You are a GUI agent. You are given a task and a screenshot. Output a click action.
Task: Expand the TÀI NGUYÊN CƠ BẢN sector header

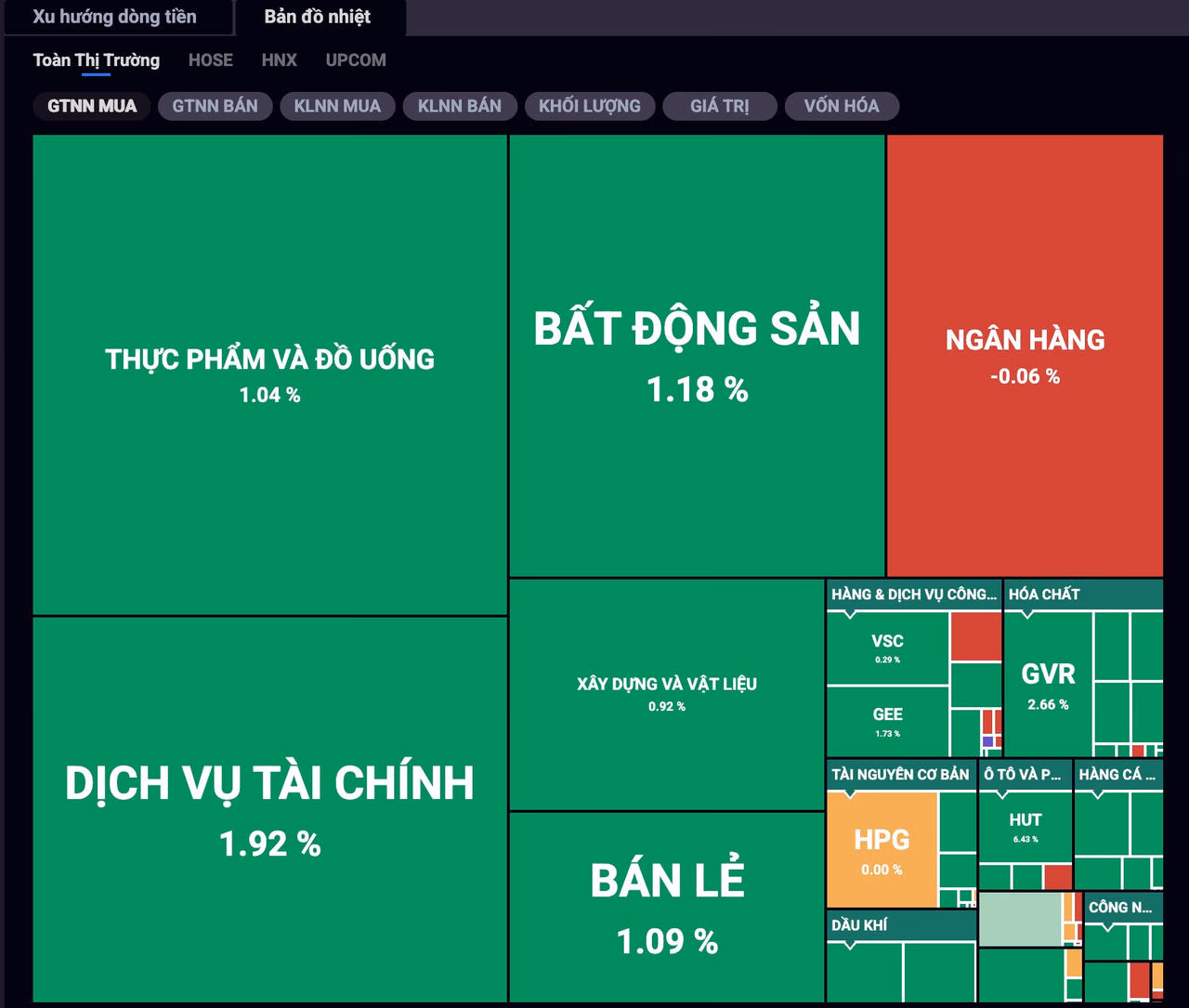tap(899, 775)
